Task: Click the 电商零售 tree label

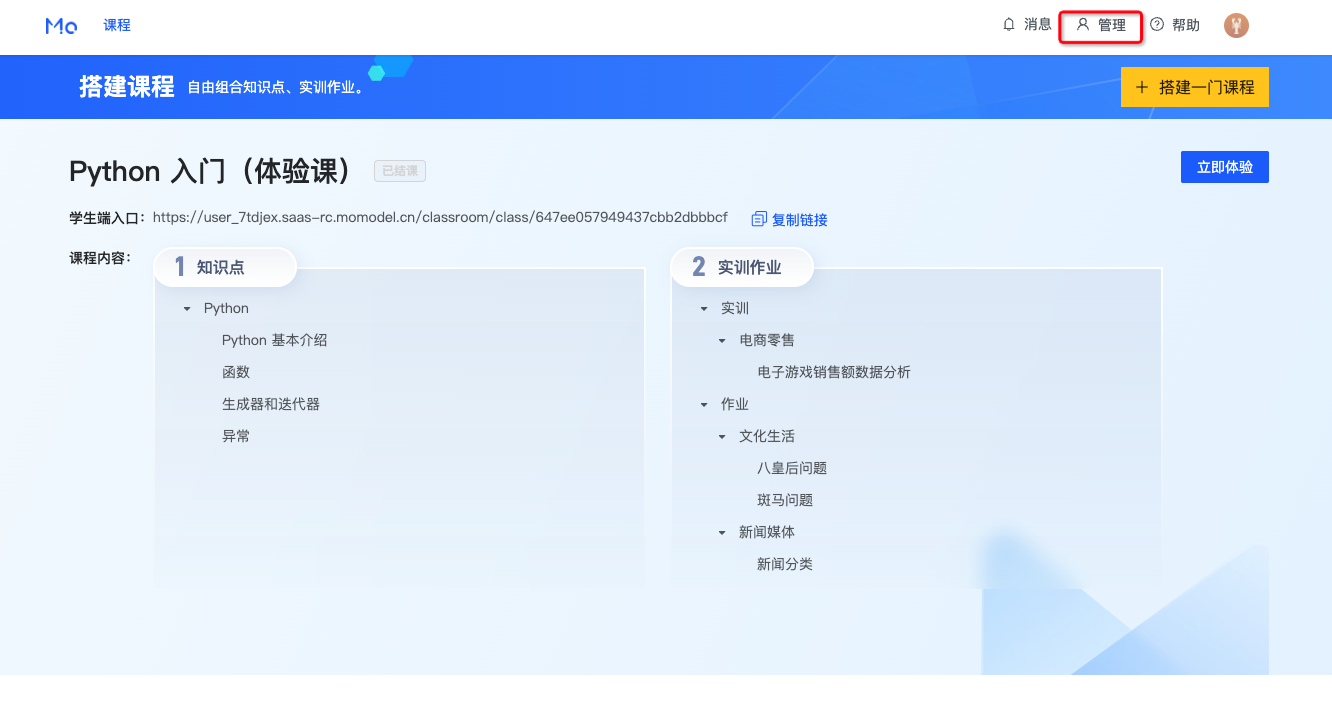Action: (767, 340)
